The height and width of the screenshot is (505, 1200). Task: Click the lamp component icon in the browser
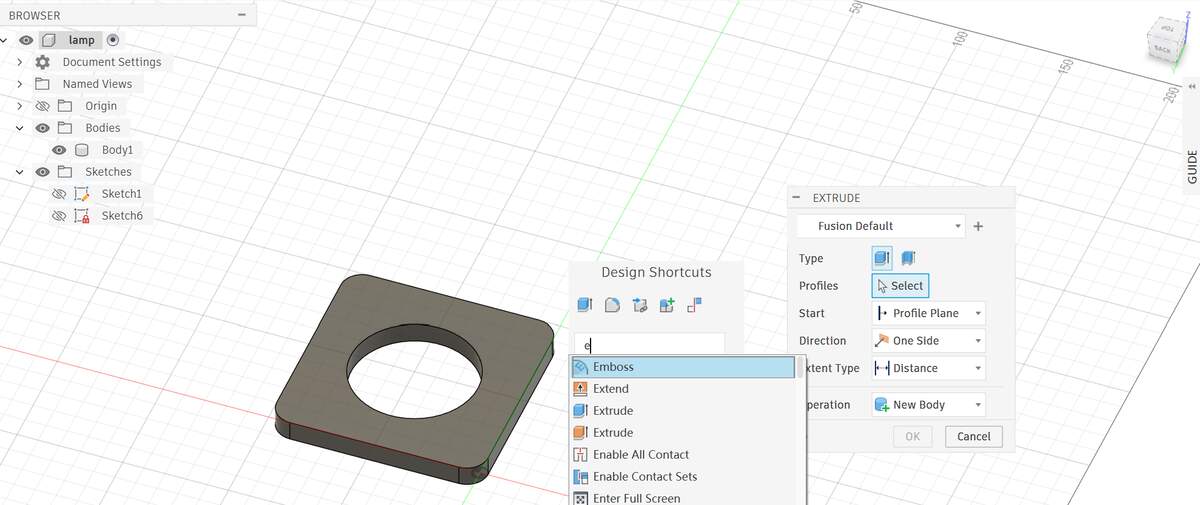pos(49,40)
